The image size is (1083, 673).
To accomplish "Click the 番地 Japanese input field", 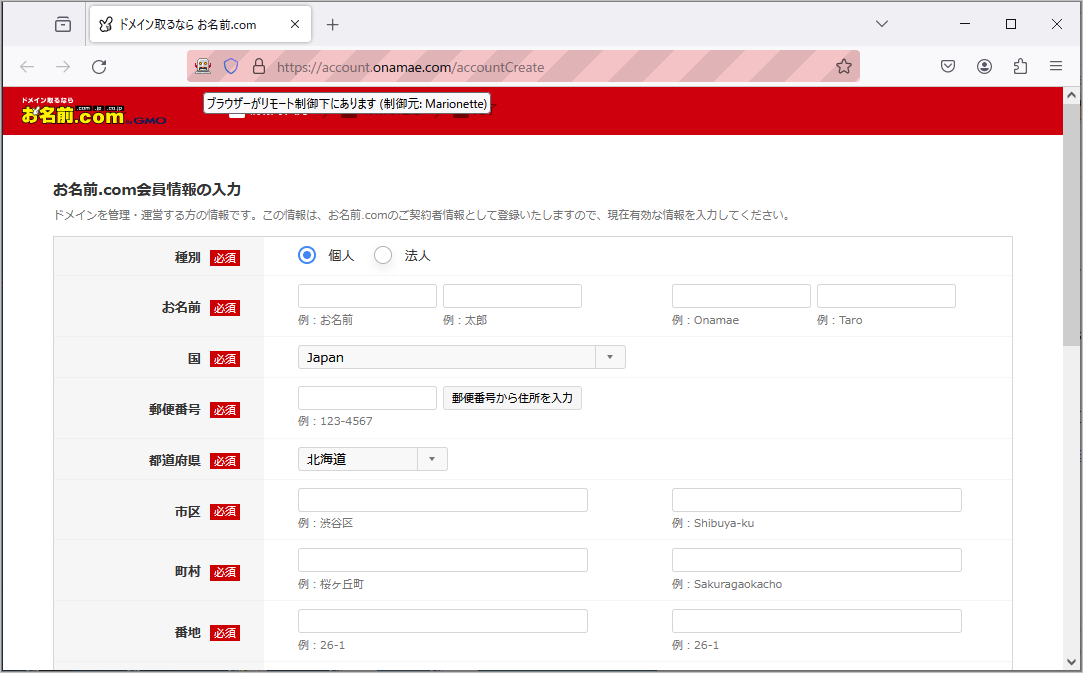I will coord(443,621).
